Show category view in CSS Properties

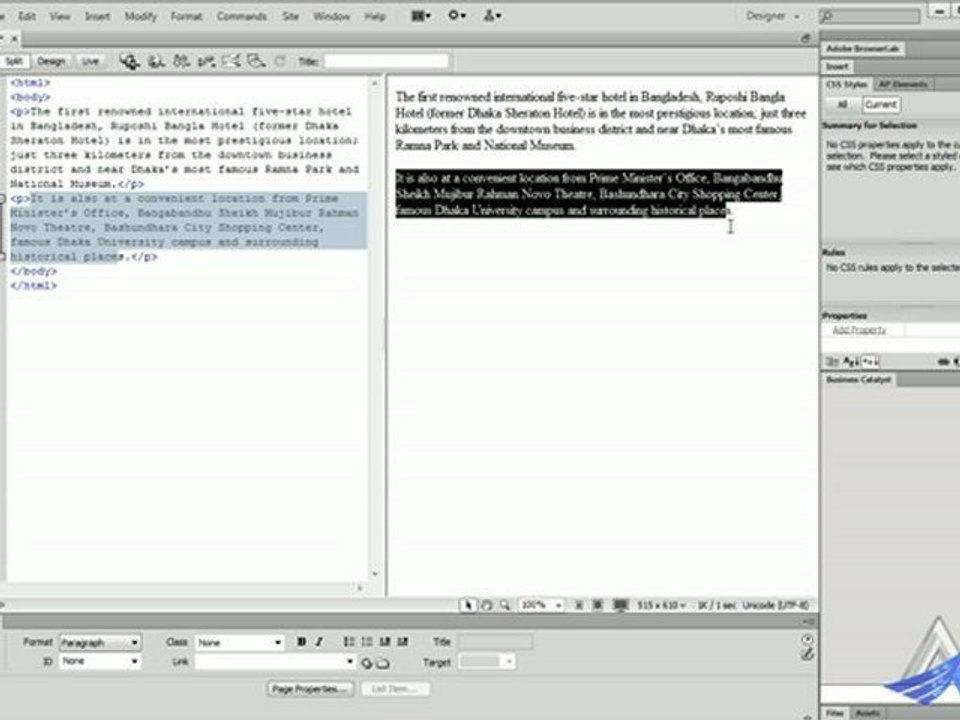[831, 362]
